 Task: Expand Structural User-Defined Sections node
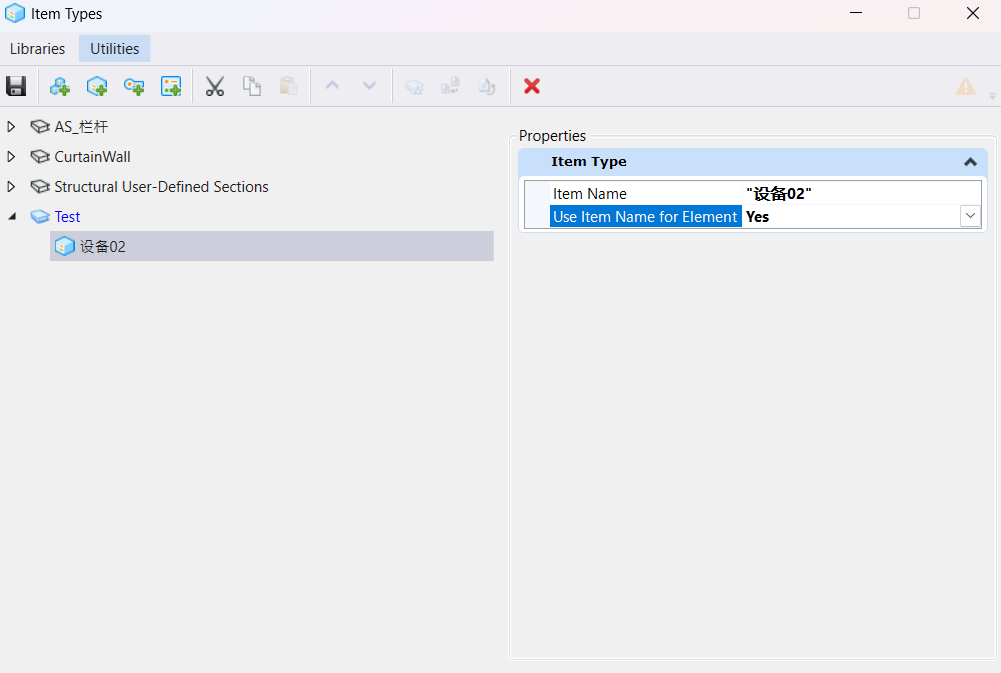point(12,187)
